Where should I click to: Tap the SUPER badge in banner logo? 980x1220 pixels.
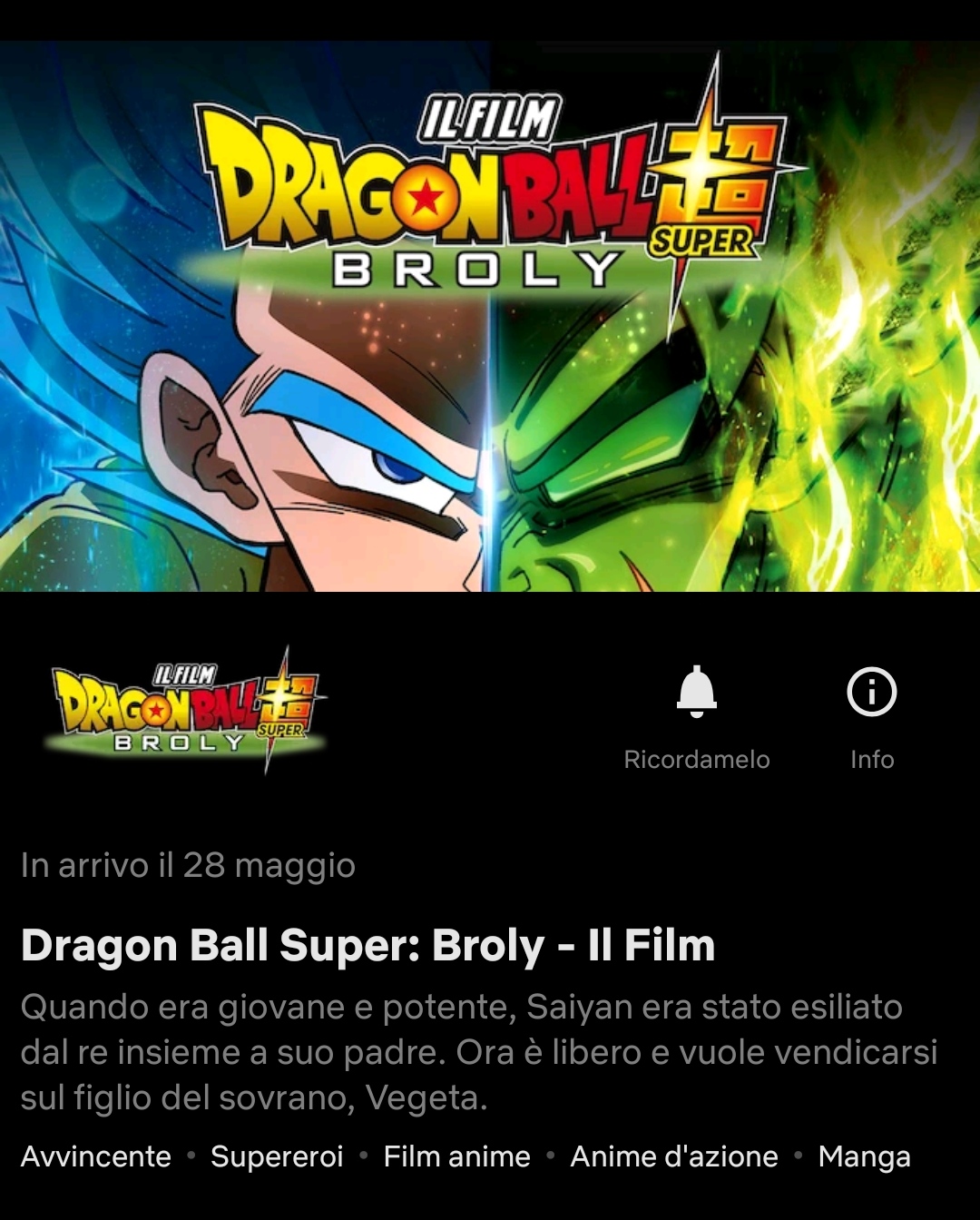[701, 241]
